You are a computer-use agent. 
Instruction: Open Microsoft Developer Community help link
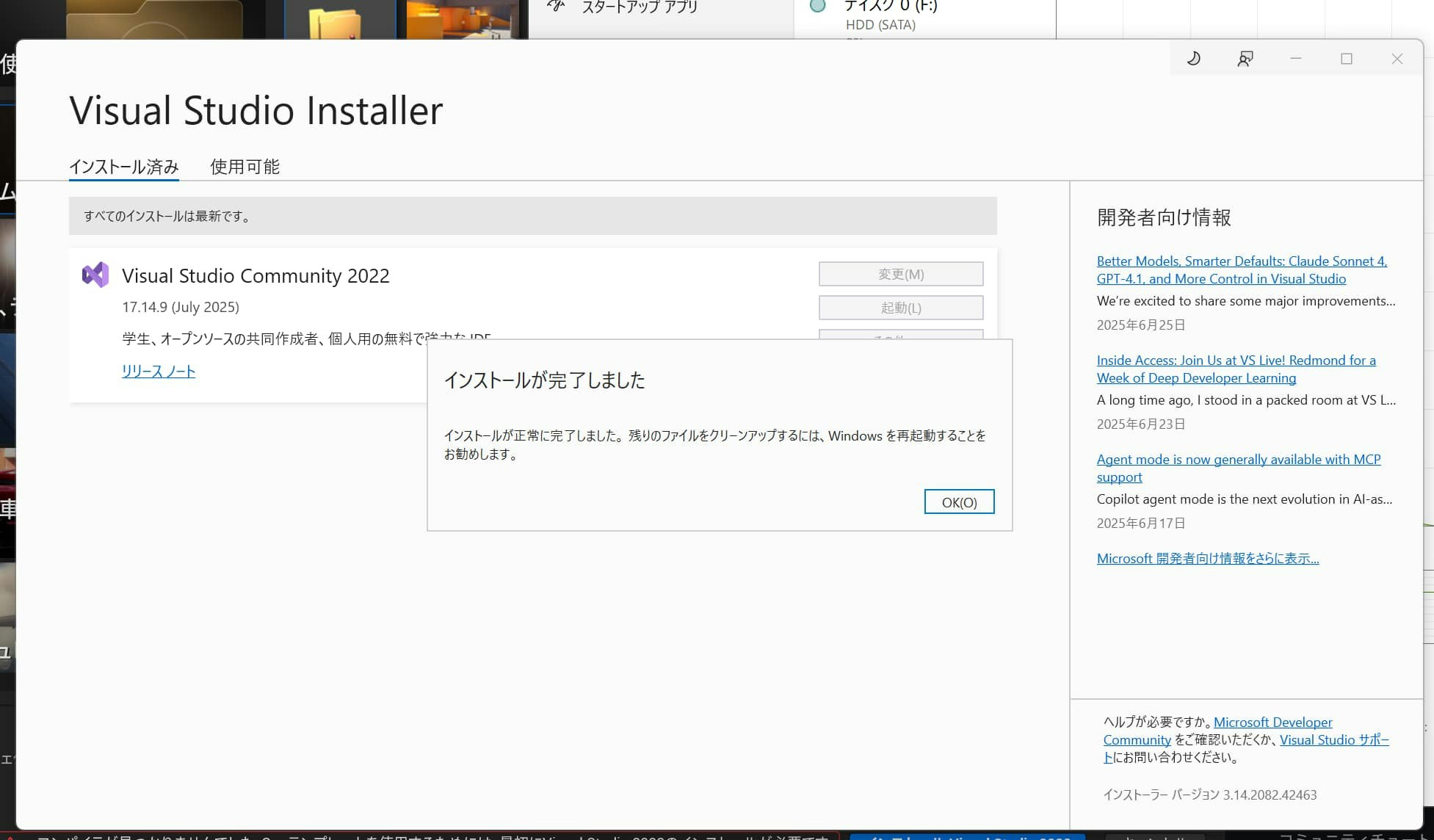pyautogui.click(x=1272, y=722)
